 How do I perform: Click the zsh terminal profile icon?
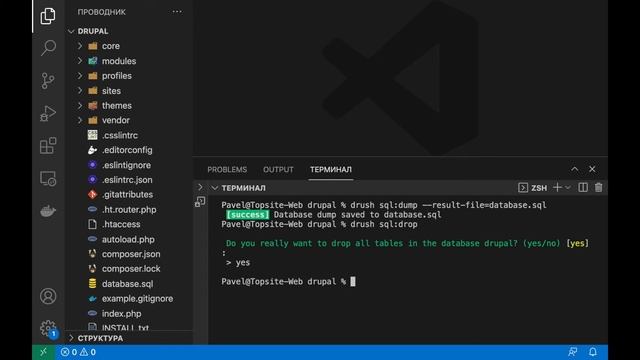(x=523, y=188)
